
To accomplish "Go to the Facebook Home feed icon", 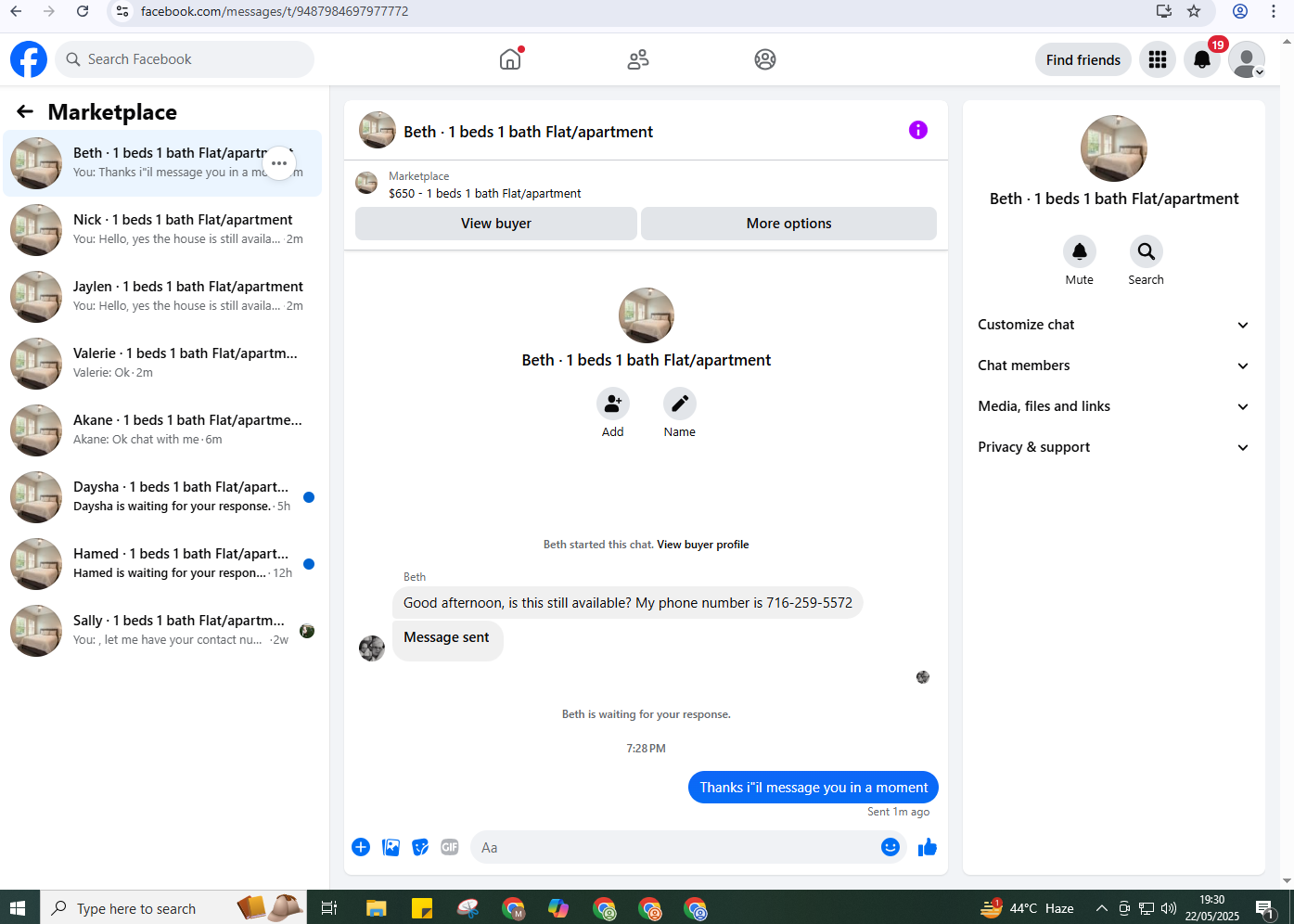I will [x=510, y=59].
